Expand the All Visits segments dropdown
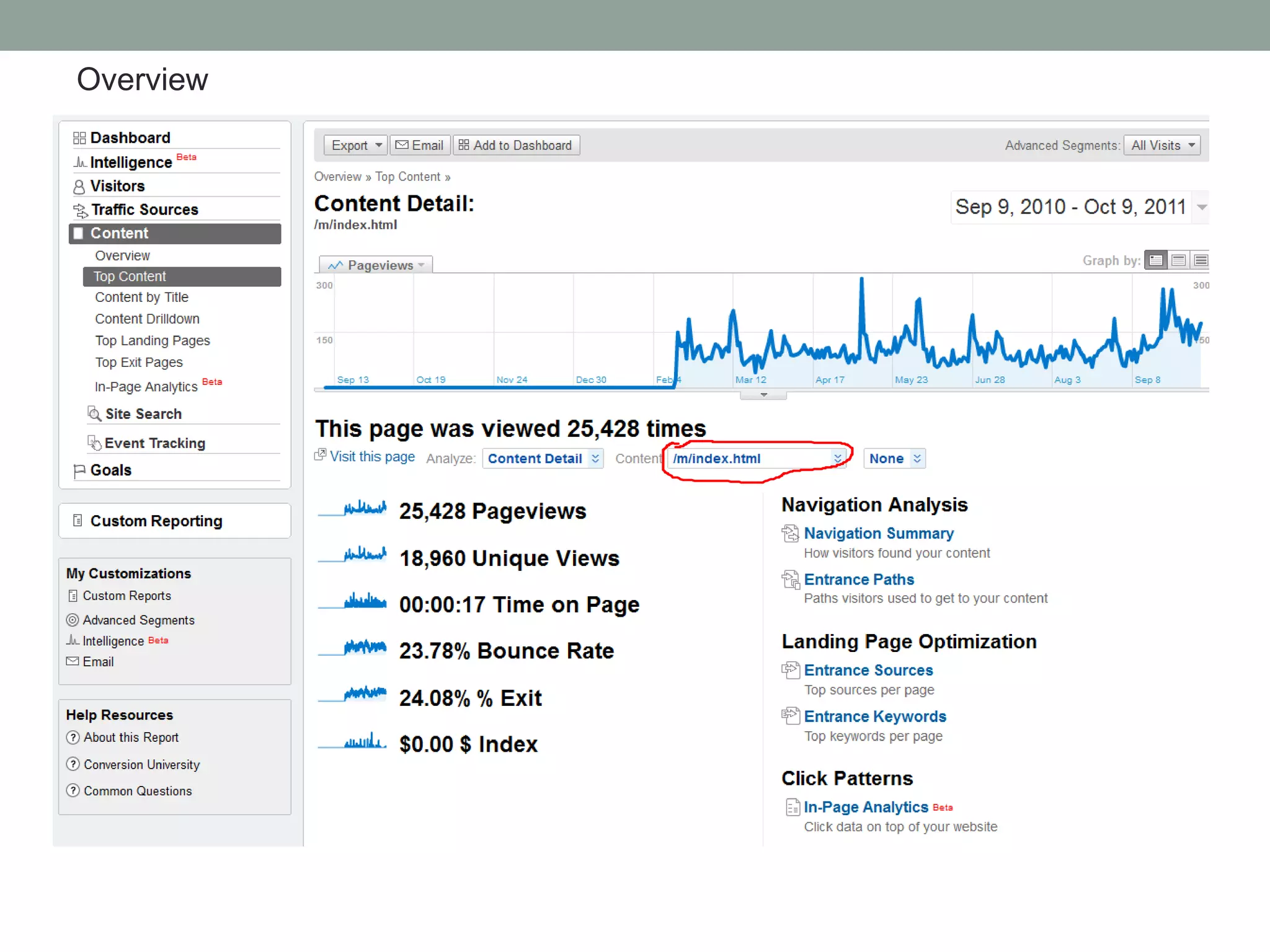Screen dimensions: 1270x952 [x=1161, y=146]
